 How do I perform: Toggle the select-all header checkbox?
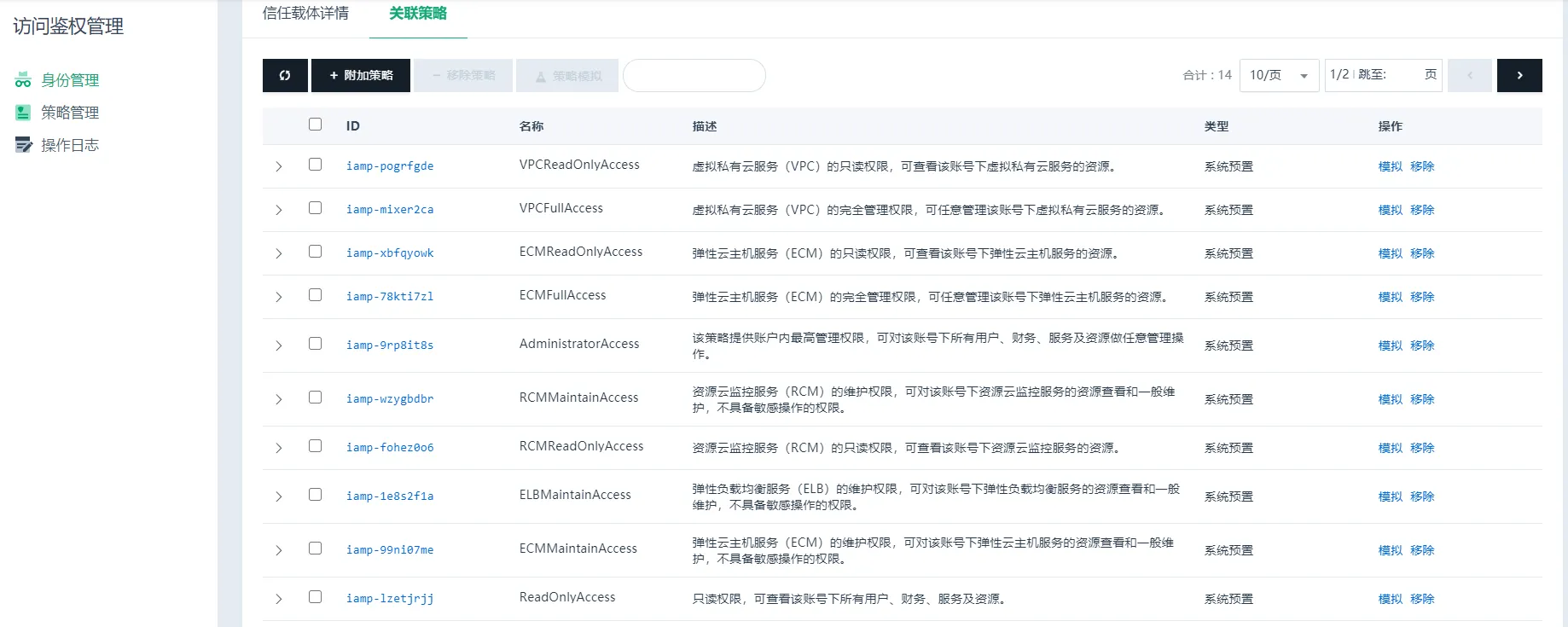pyautogui.click(x=315, y=125)
